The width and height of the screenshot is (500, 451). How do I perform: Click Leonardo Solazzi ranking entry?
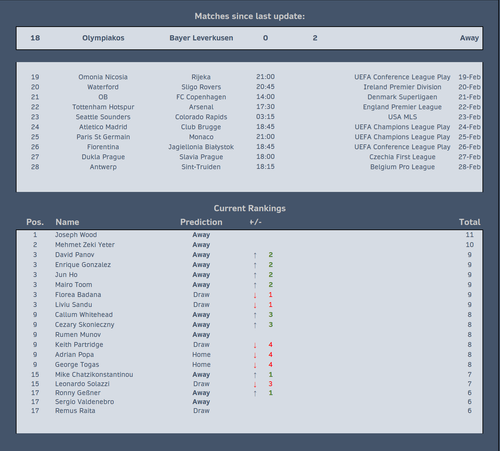pos(82,384)
